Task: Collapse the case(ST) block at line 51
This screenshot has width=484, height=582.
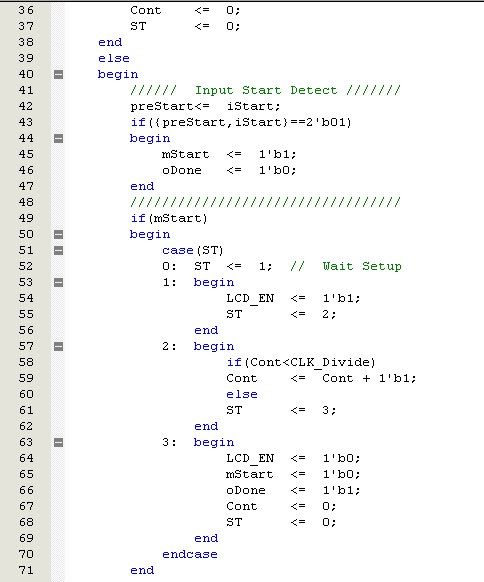Action: [58, 251]
